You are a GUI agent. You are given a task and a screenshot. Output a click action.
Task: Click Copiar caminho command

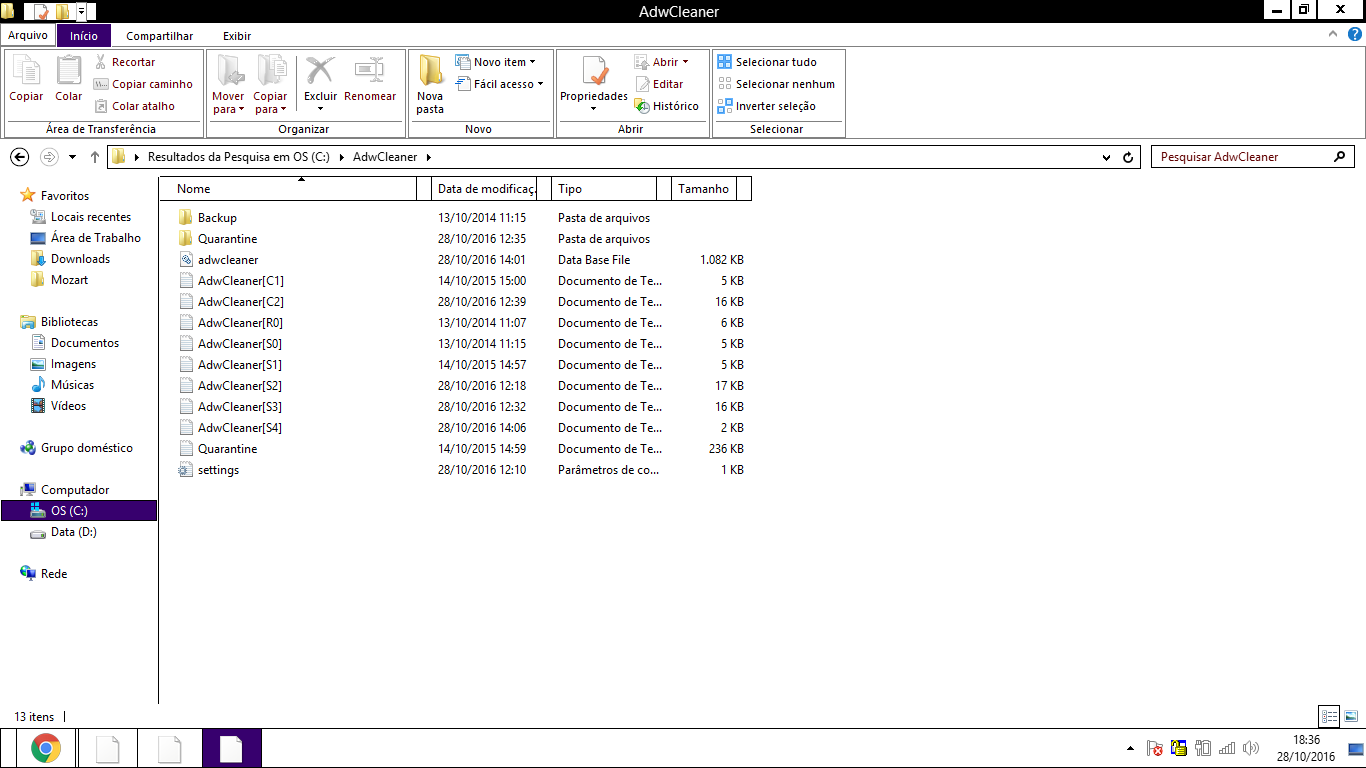[143, 84]
